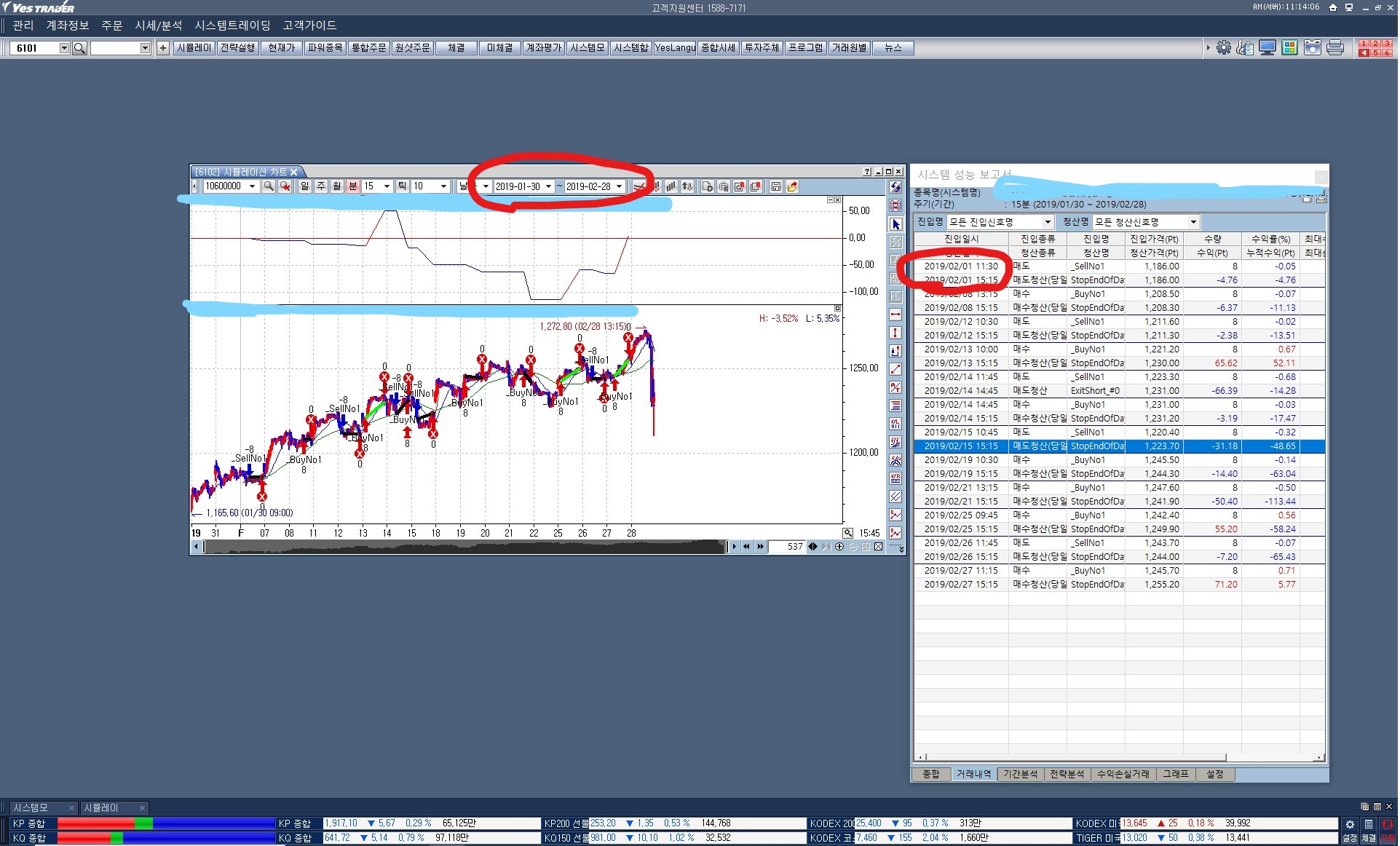This screenshot has height=846, width=1400.
Task: Click the screen capture camera icon
Action: [1313, 48]
